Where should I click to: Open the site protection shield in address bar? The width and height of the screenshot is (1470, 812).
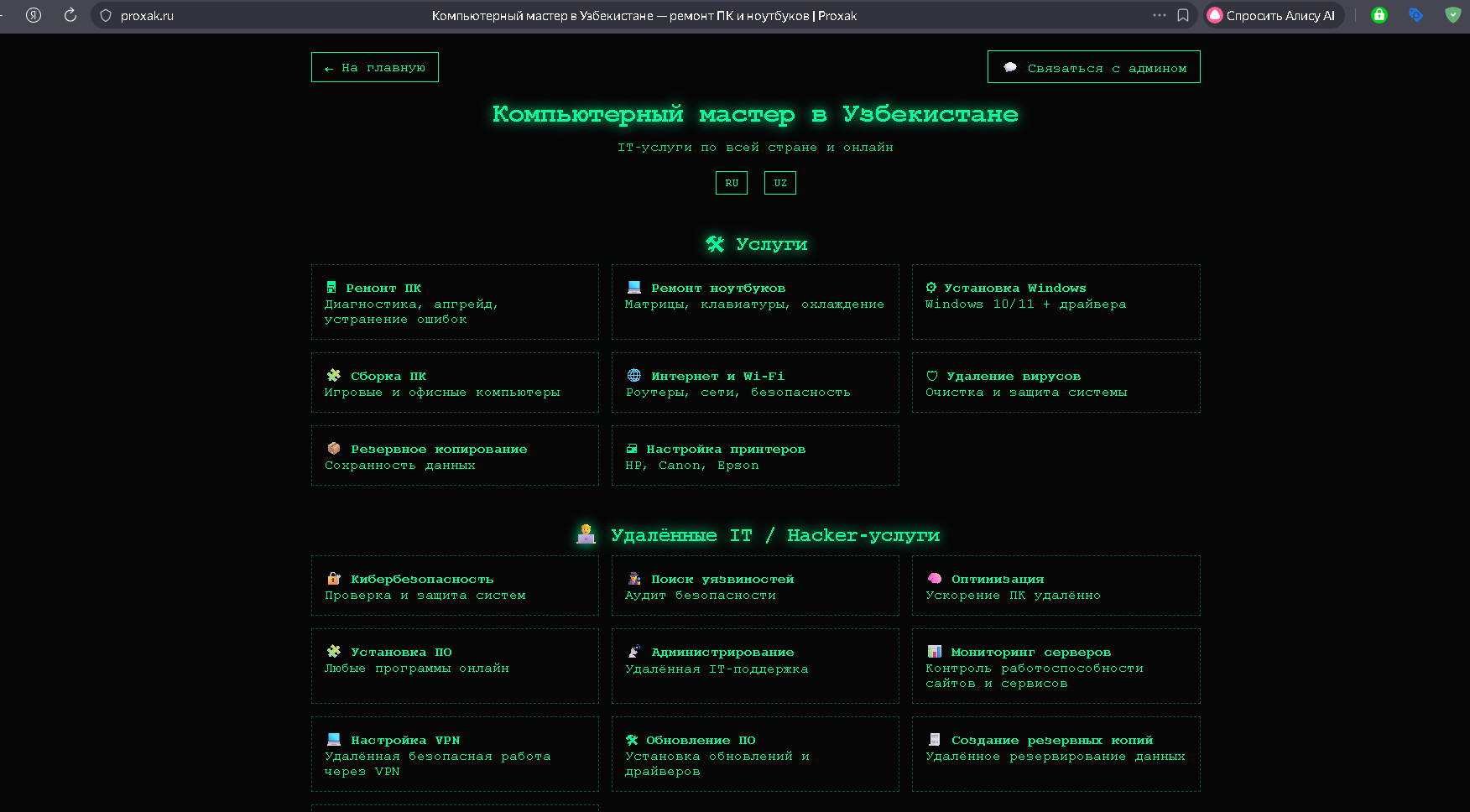106,15
